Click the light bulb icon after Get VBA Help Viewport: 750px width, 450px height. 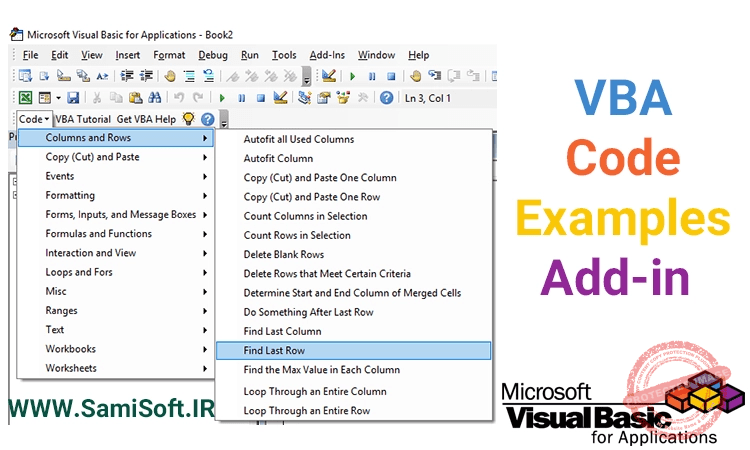(x=189, y=119)
